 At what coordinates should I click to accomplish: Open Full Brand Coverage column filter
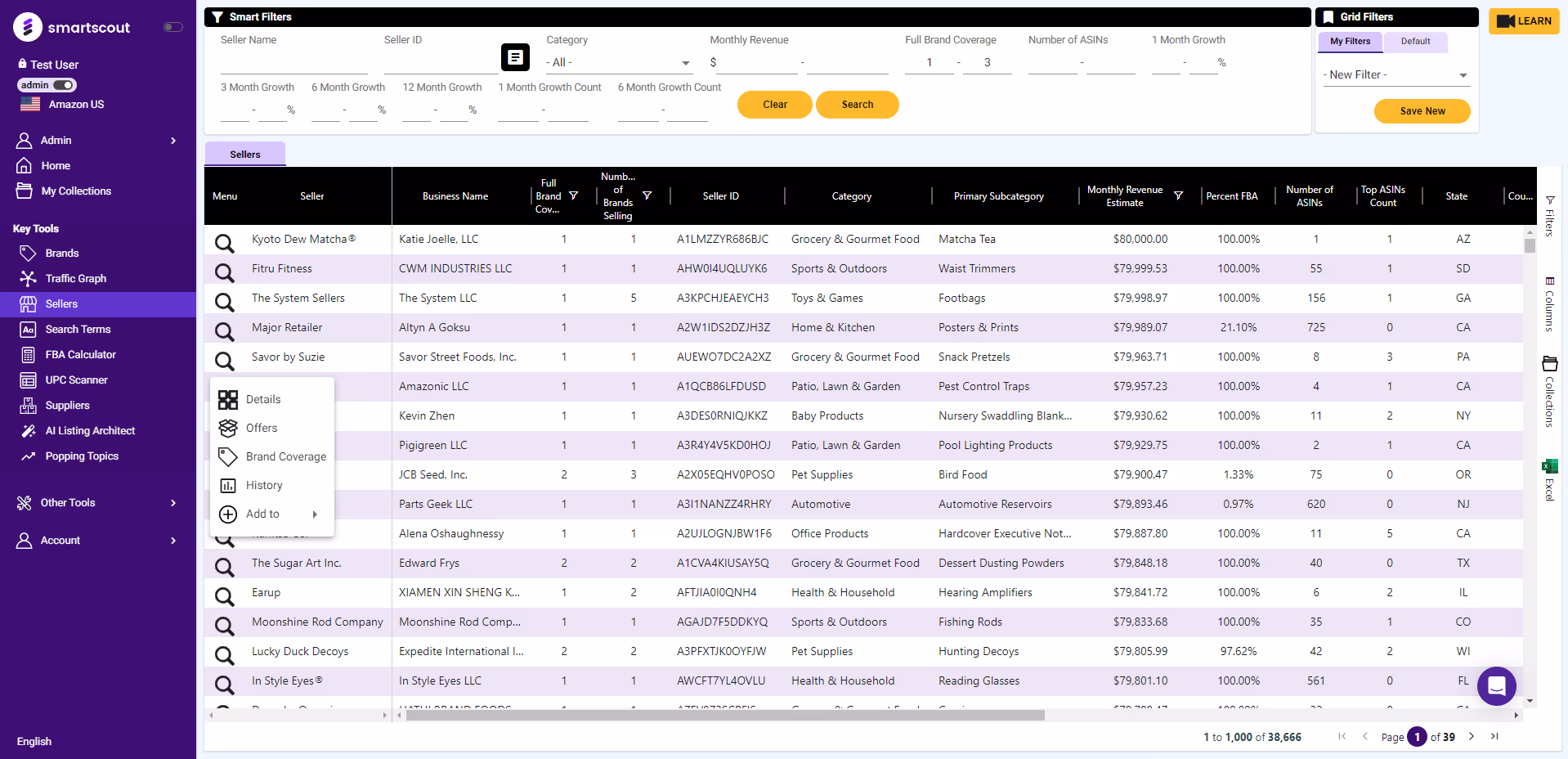click(x=574, y=196)
